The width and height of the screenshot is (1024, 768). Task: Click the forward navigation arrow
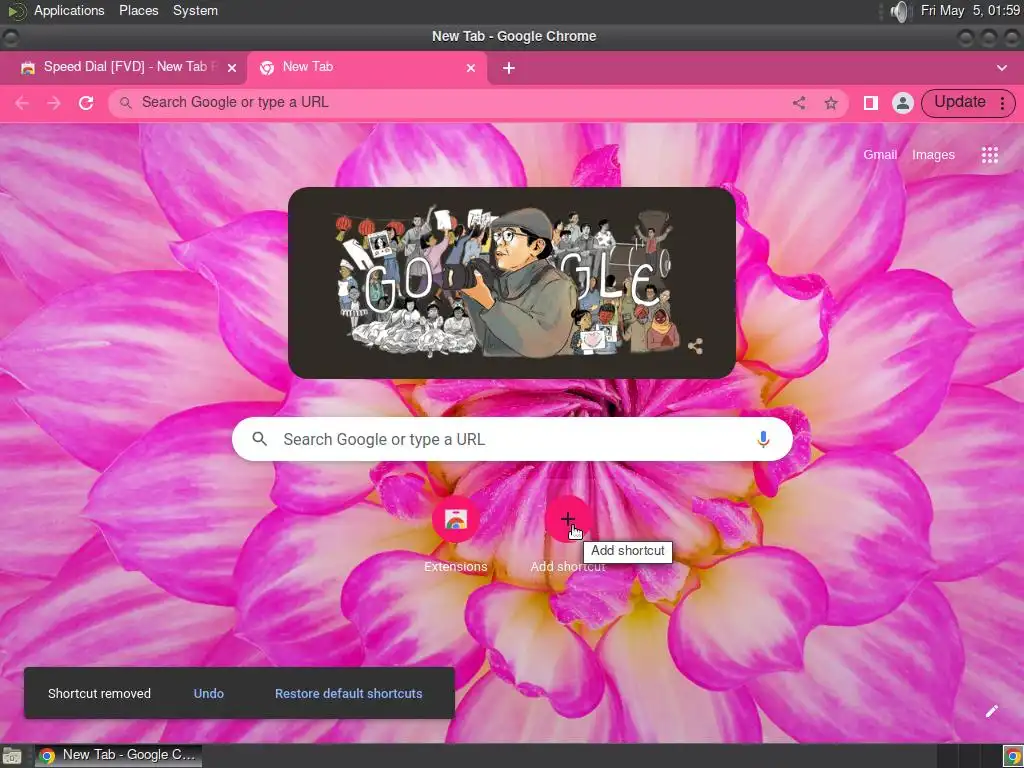click(54, 103)
